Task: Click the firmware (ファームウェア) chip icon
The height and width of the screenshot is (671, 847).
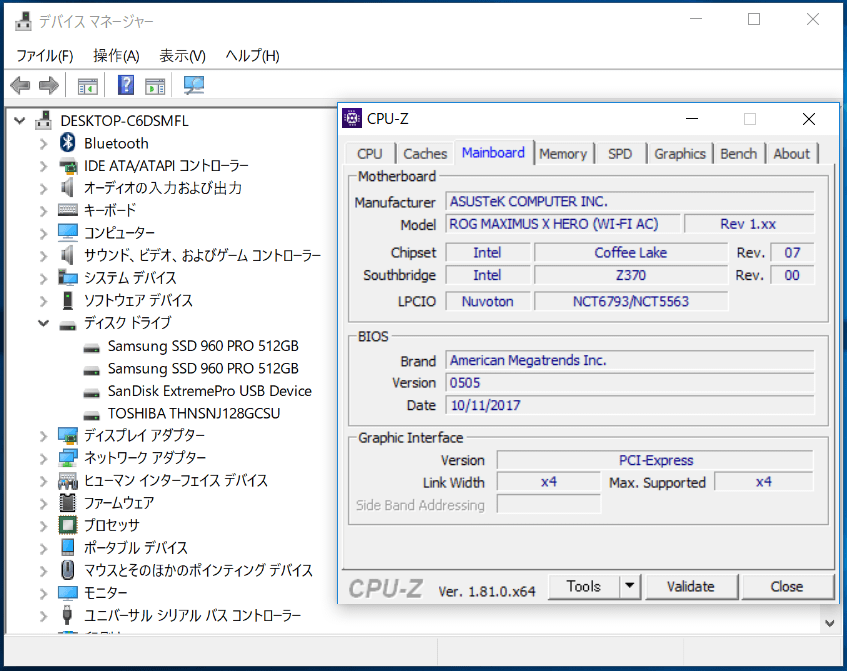Action: pos(68,502)
